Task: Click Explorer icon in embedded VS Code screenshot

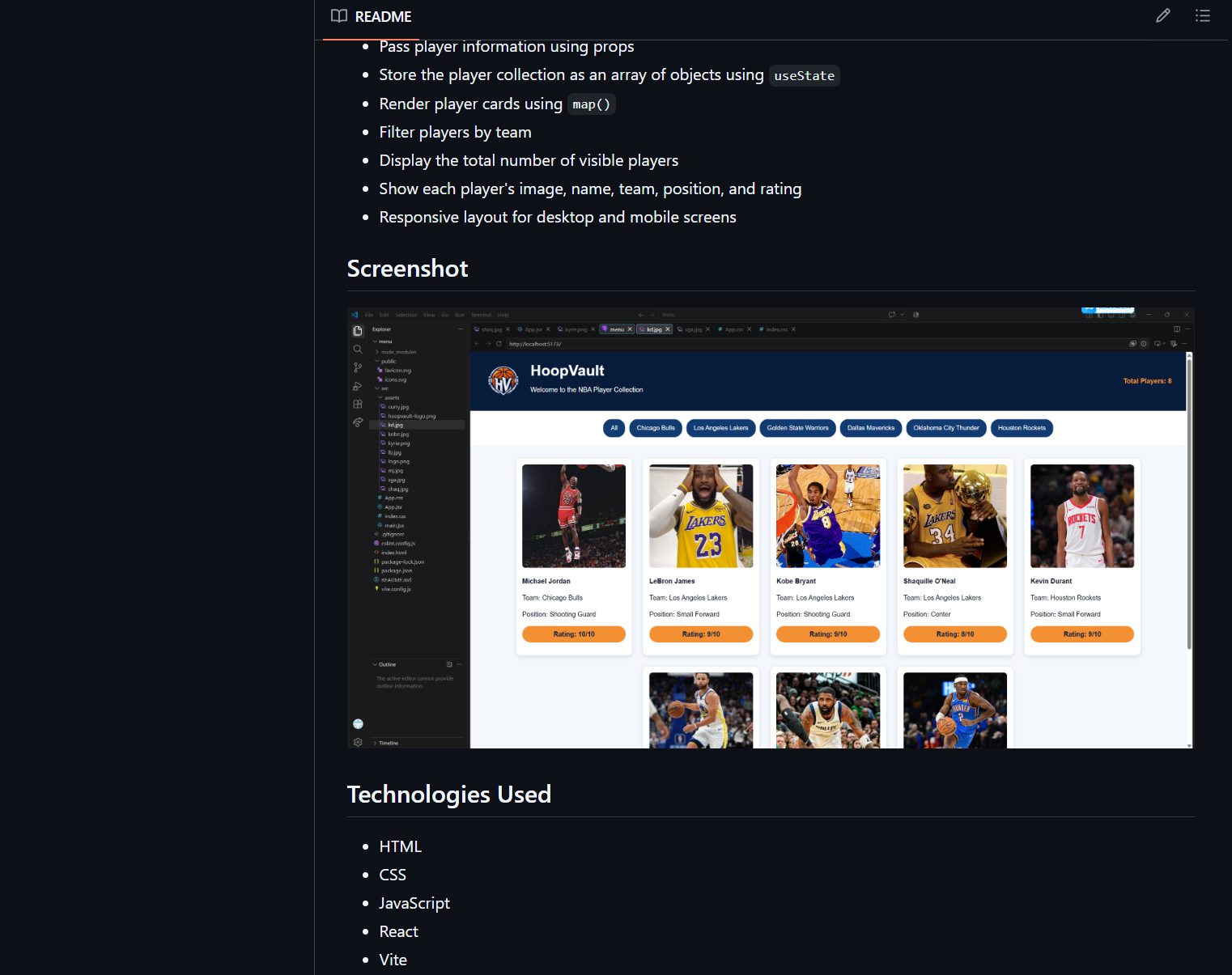Action: pyautogui.click(x=358, y=331)
